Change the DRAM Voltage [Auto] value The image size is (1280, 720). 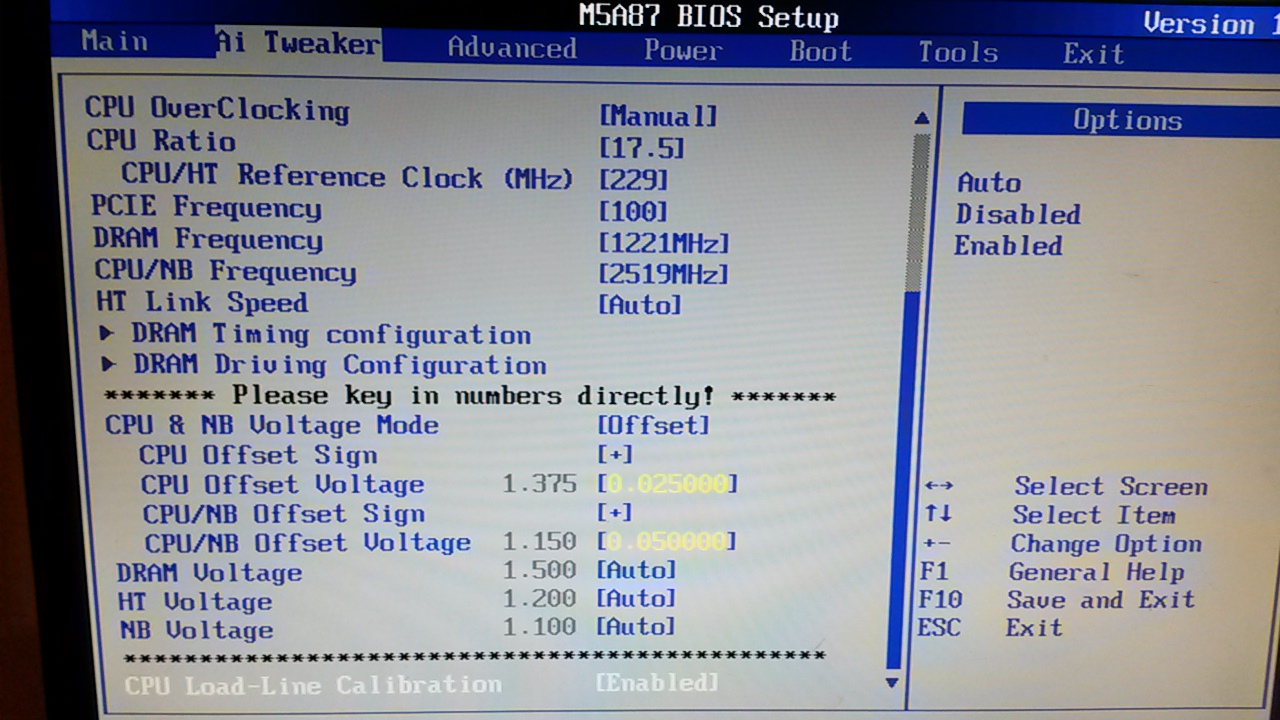tap(636, 570)
